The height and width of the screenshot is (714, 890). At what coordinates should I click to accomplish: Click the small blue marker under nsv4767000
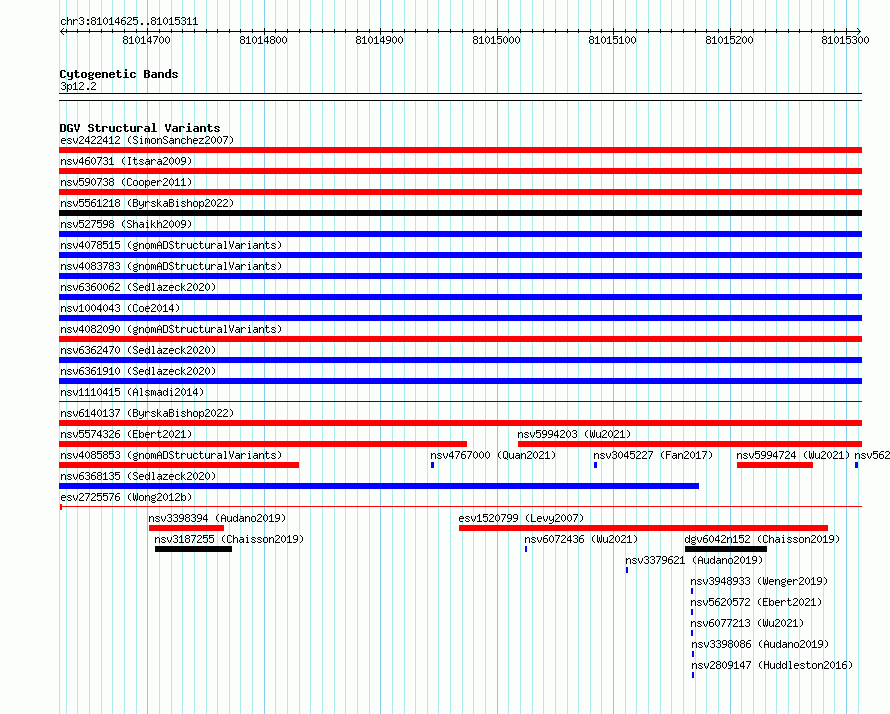point(433,465)
